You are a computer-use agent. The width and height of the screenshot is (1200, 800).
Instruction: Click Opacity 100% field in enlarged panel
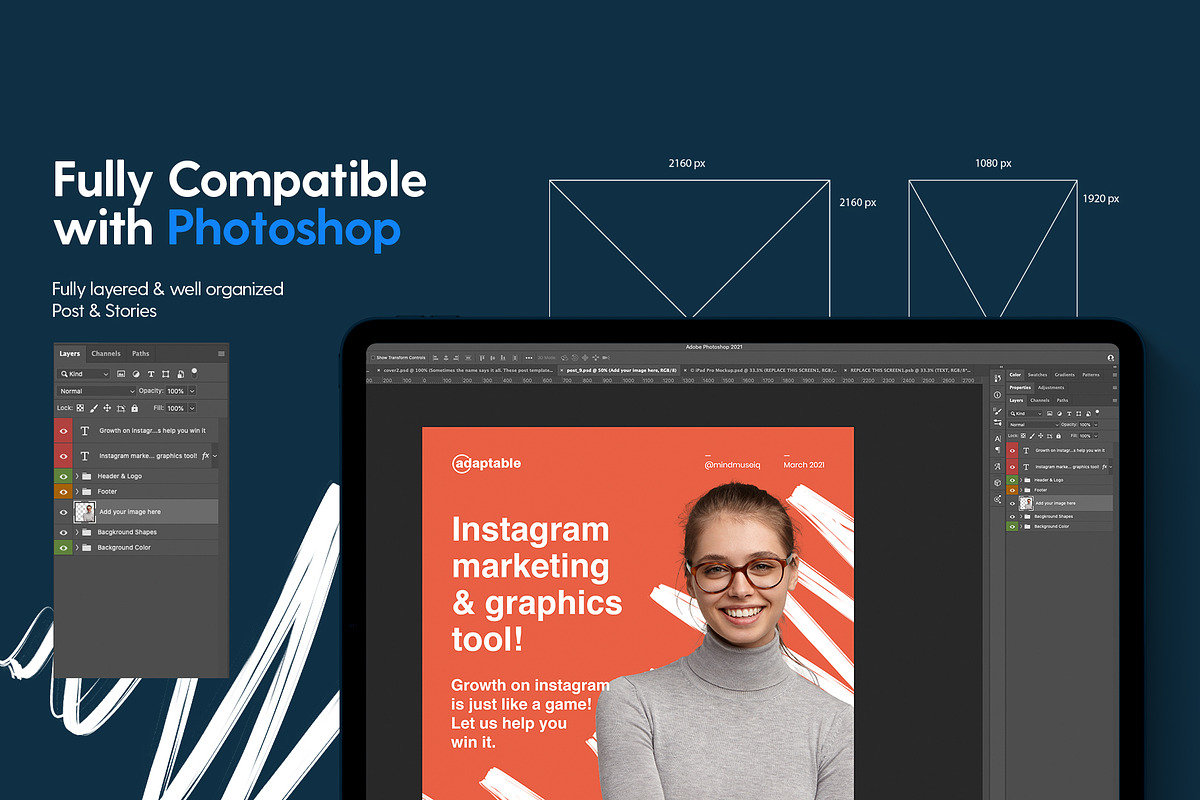(x=176, y=391)
